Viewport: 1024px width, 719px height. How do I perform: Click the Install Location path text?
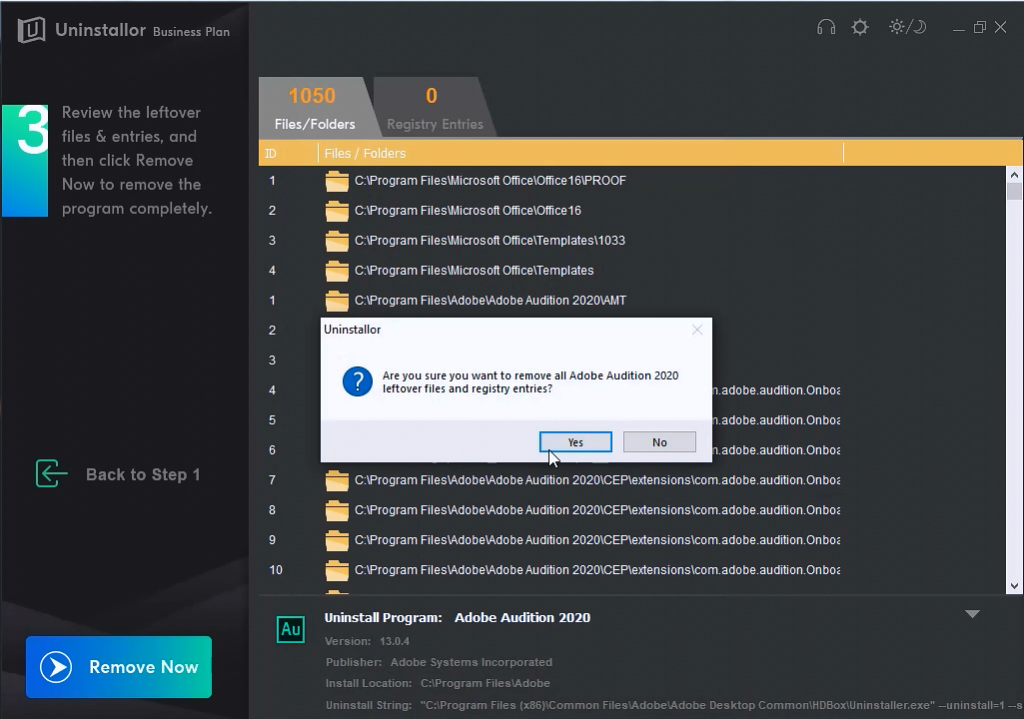[485, 683]
